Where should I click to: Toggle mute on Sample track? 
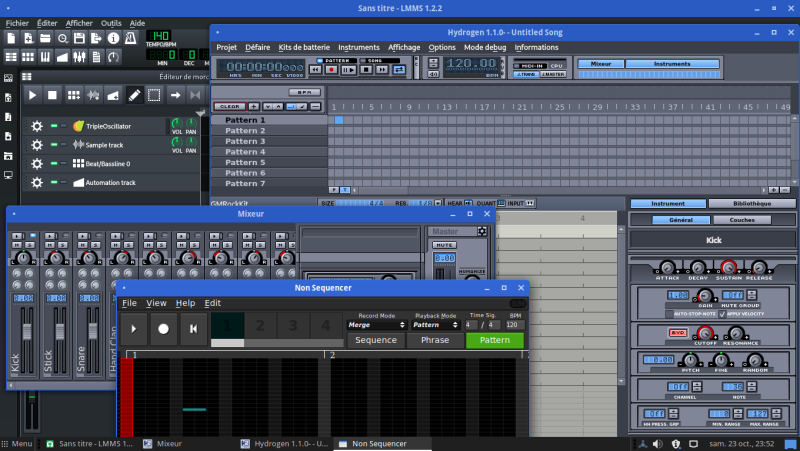(55, 145)
